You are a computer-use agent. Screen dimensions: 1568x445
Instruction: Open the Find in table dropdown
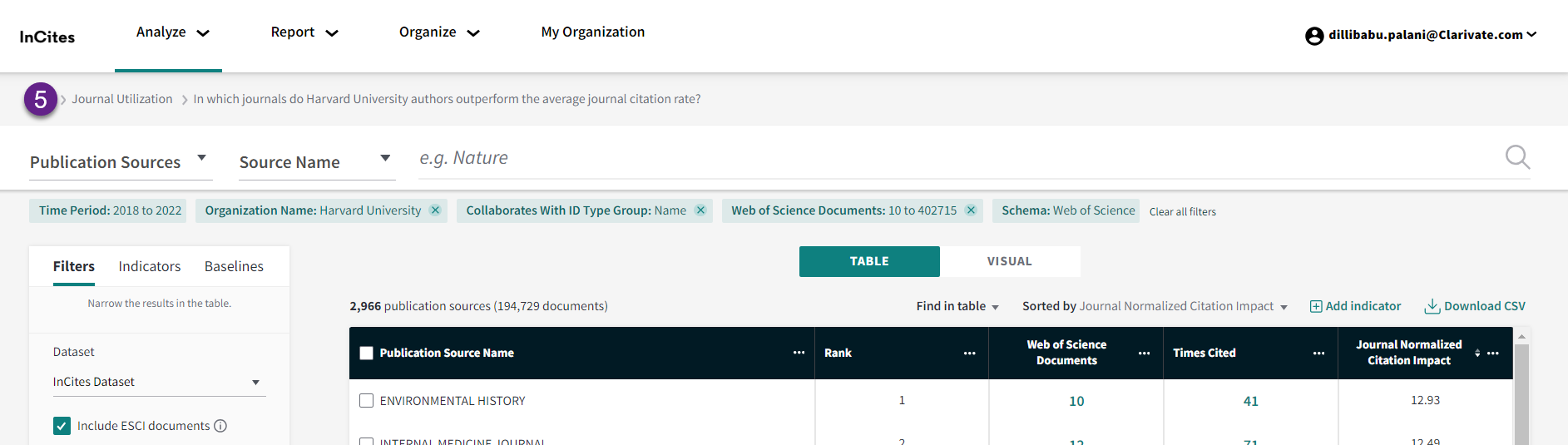(x=957, y=306)
